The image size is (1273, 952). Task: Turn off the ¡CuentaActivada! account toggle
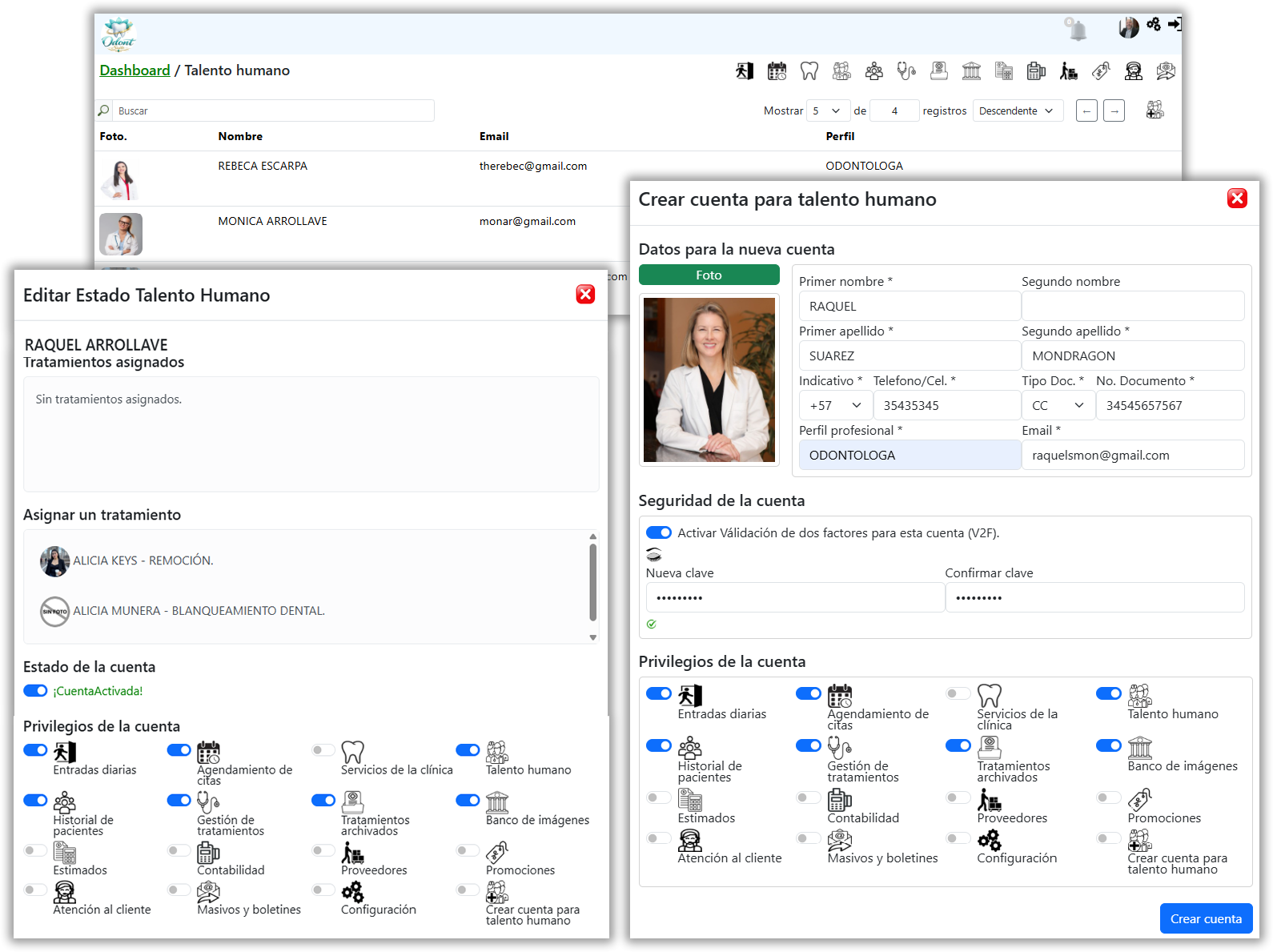pyautogui.click(x=36, y=691)
